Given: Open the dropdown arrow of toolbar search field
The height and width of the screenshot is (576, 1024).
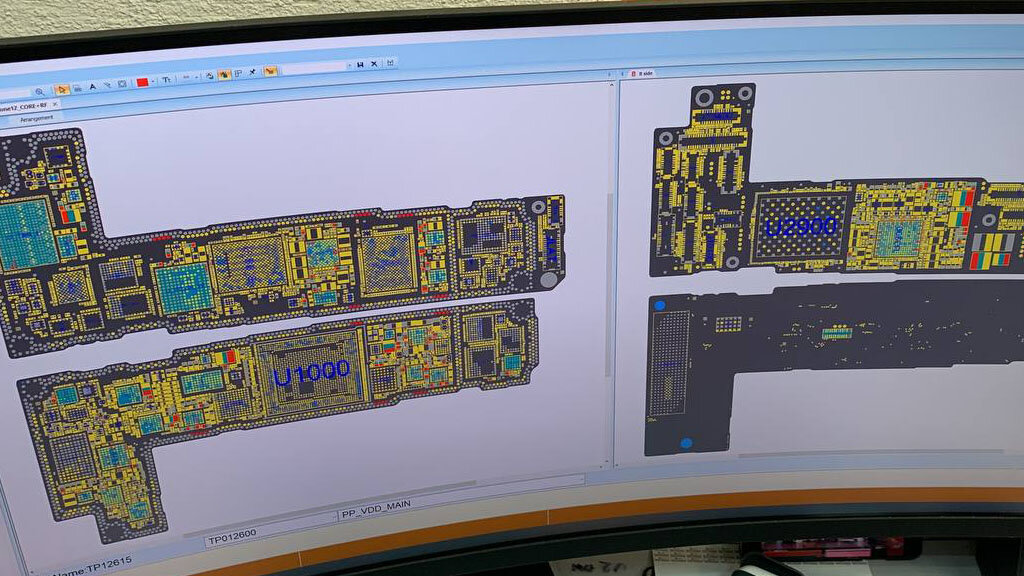Looking at the screenshot, I should coord(349,65).
